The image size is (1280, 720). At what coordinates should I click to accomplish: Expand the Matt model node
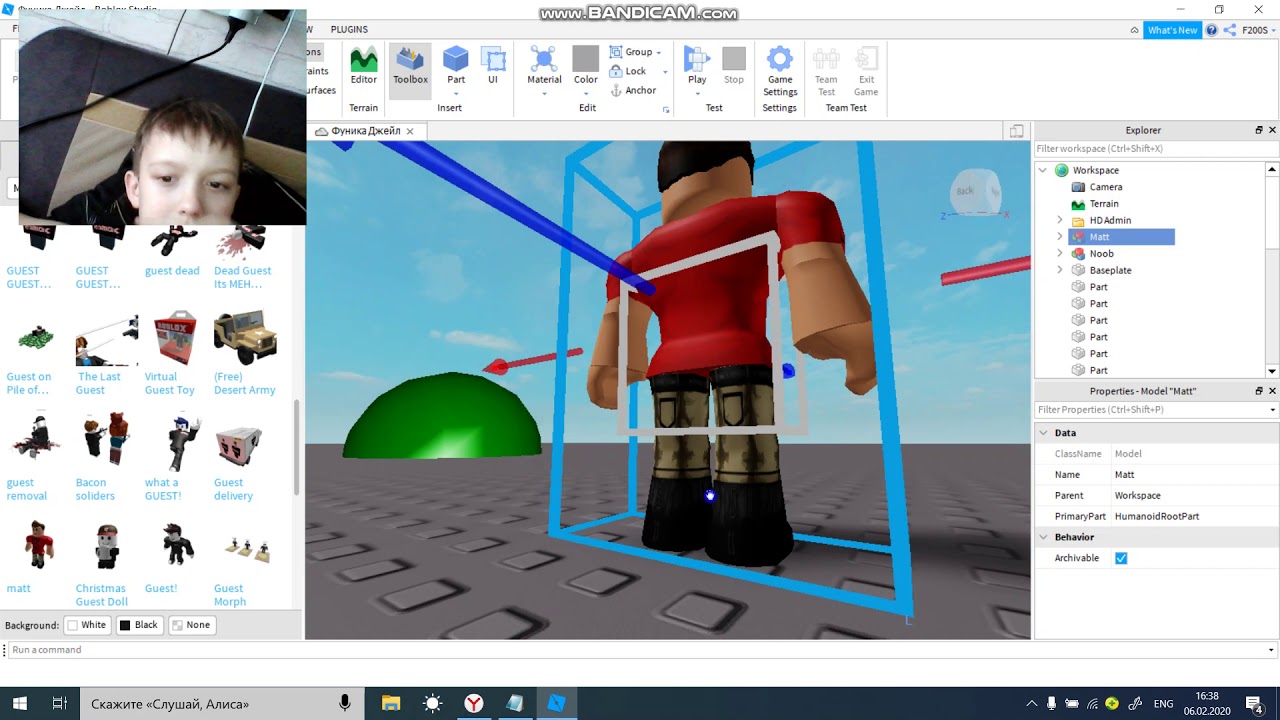tap(1060, 237)
